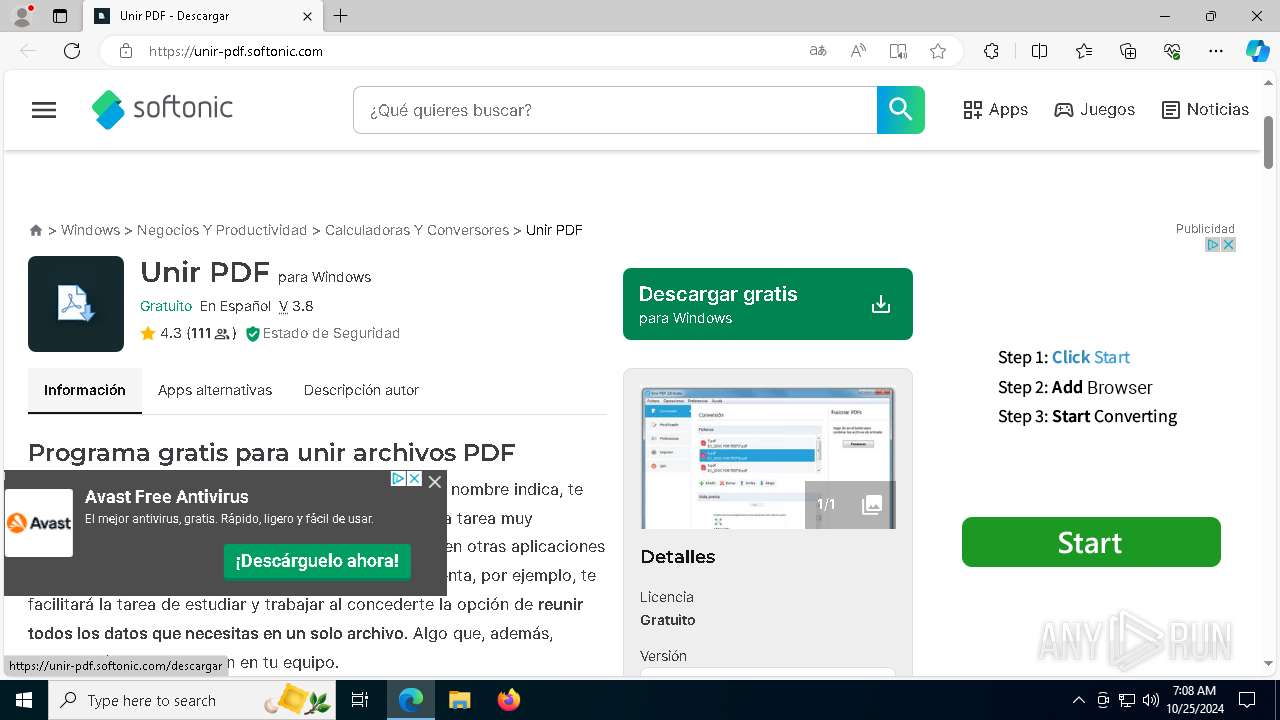Open Edge settings and more menu
This screenshot has width=1280, height=720.
click(x=1216, y=51)
